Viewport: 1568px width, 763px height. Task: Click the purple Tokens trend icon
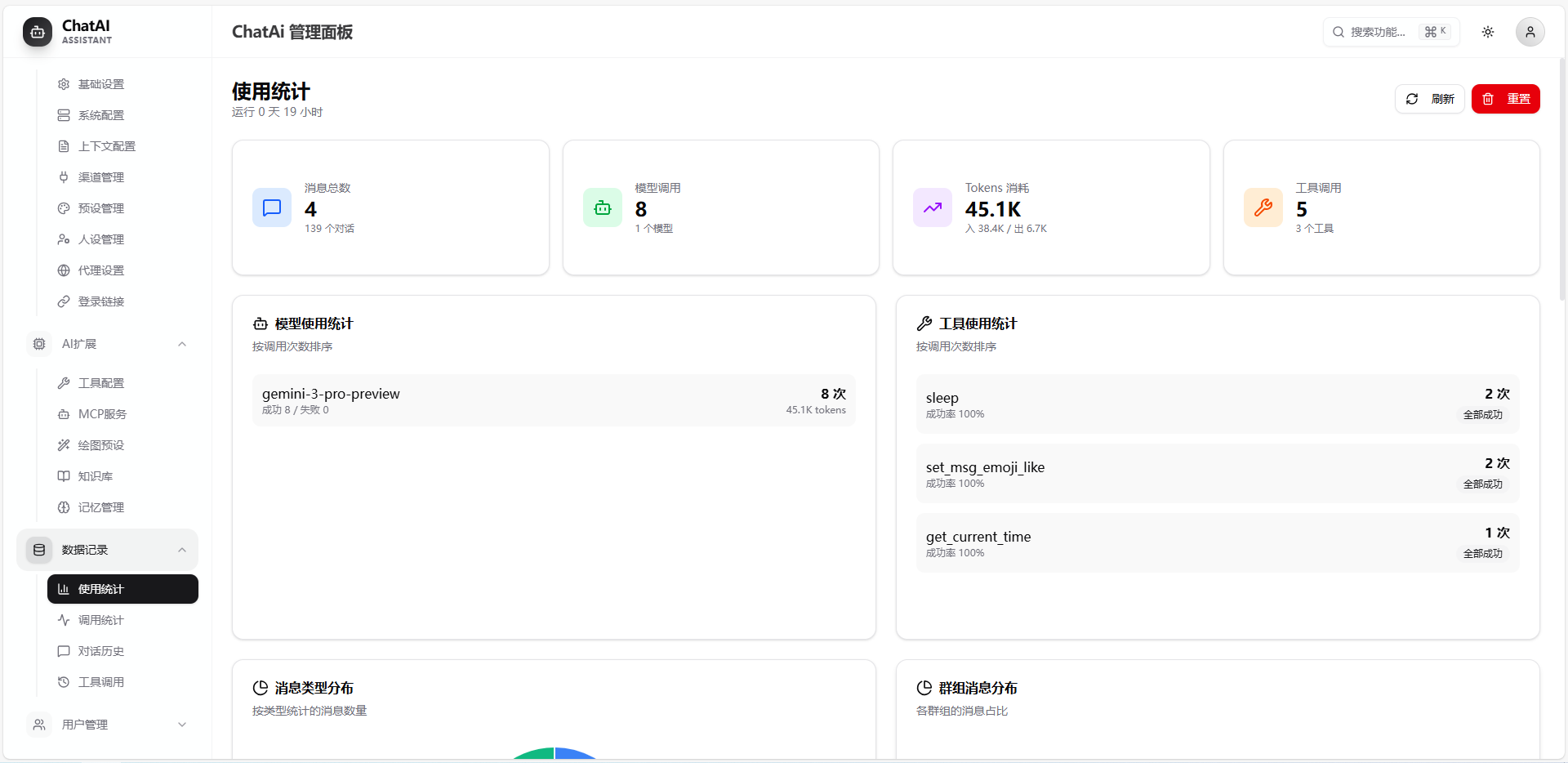[933, 207]
